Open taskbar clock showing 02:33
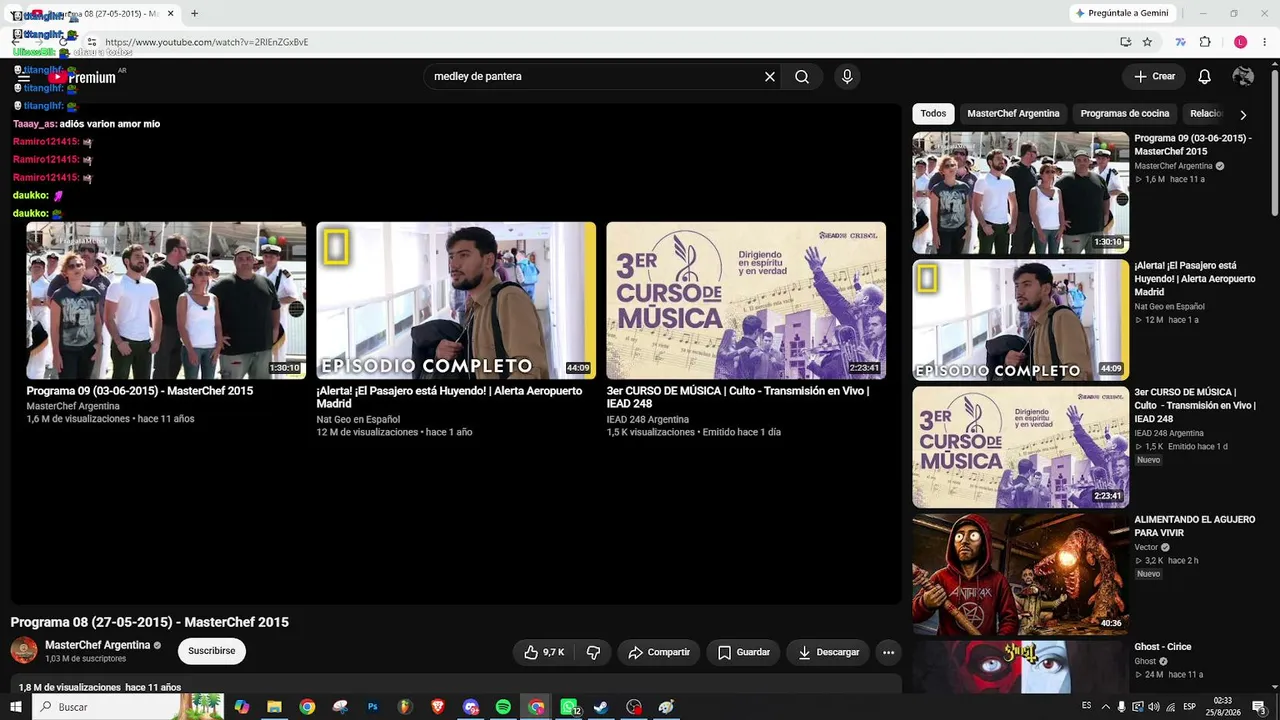The height and width of the screenshot is (720, 1280). pos(1222,707)
